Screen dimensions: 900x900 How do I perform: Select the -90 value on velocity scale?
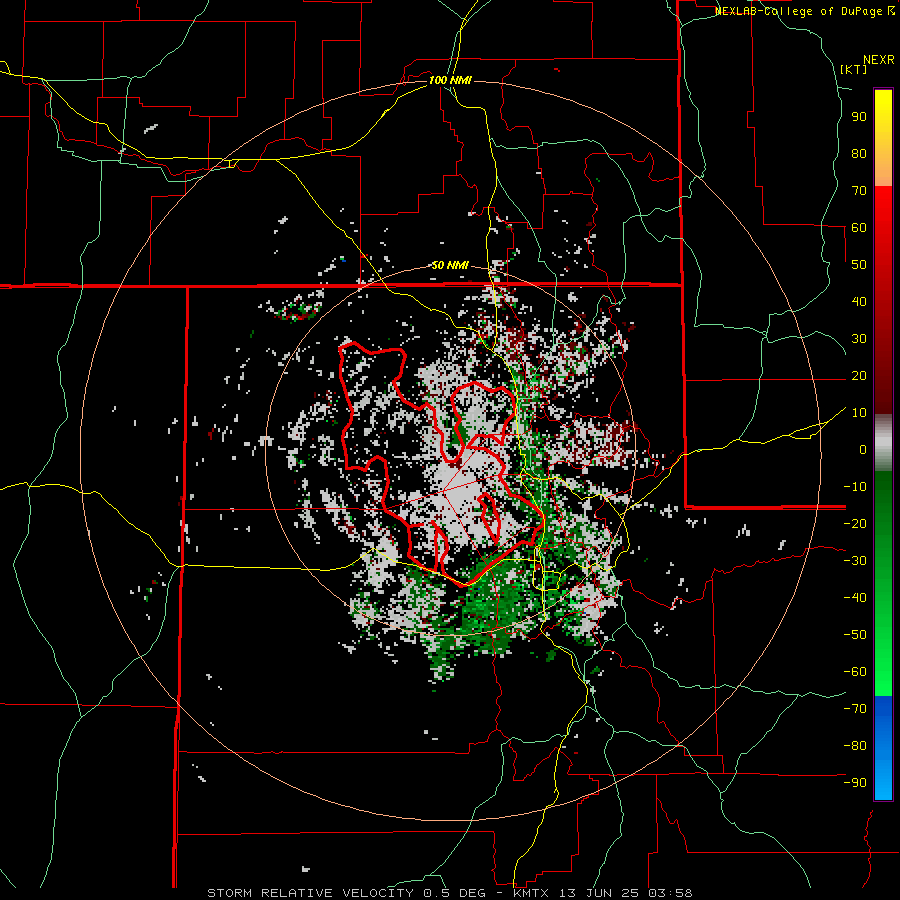tap(855, 783)
